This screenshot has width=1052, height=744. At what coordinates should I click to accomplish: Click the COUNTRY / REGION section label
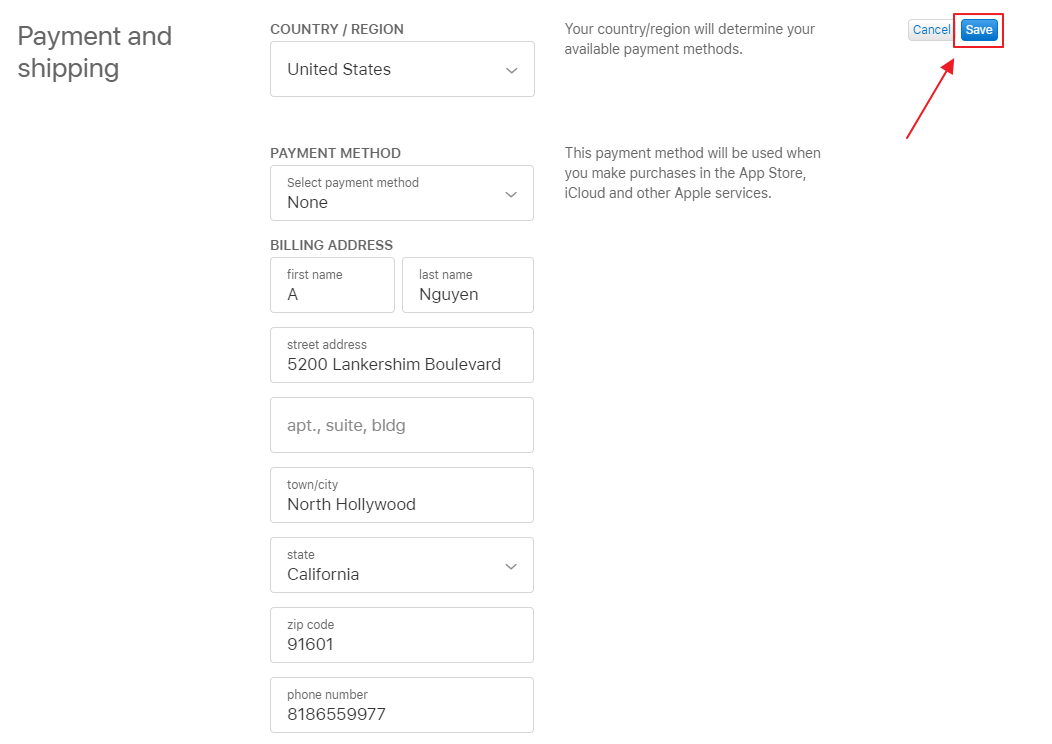337,29
